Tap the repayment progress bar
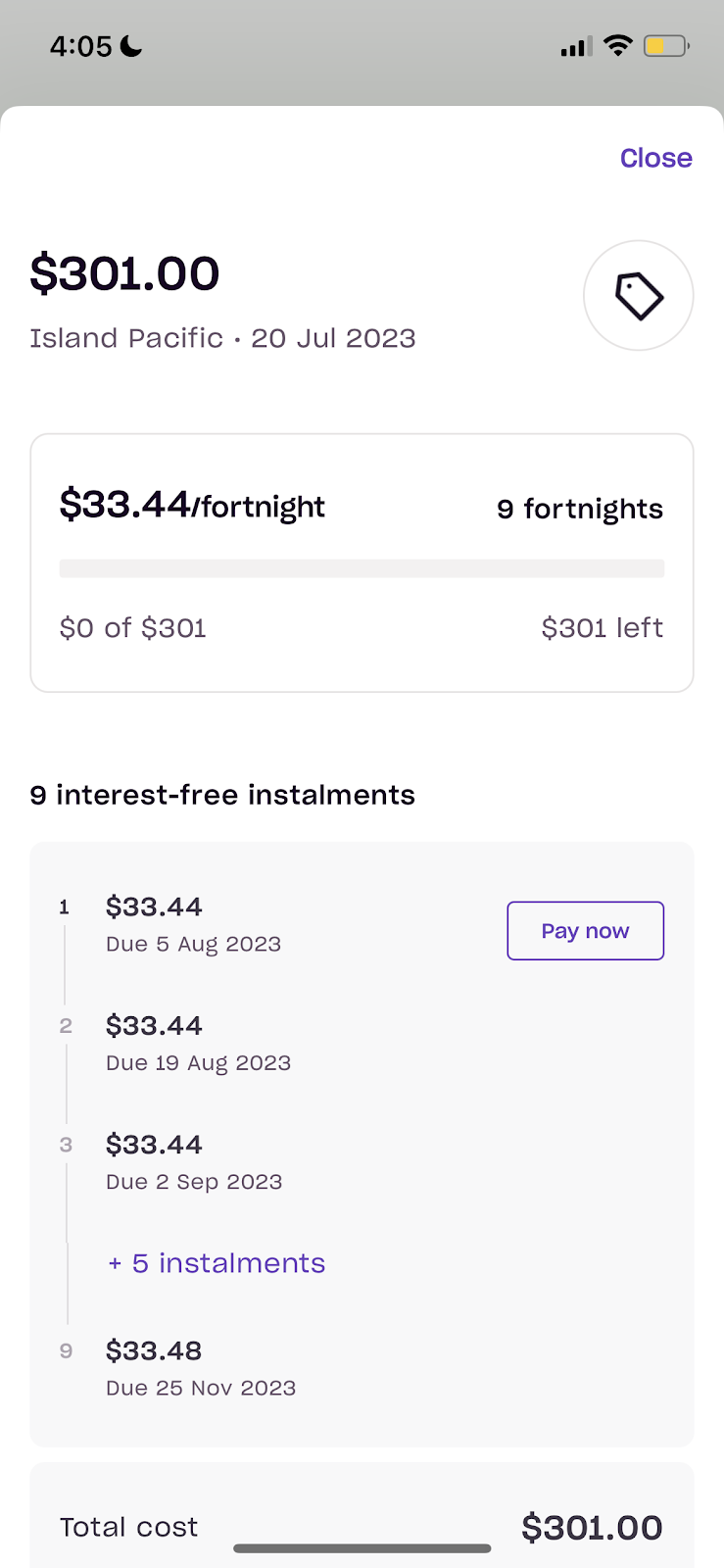 coord(362,568)
